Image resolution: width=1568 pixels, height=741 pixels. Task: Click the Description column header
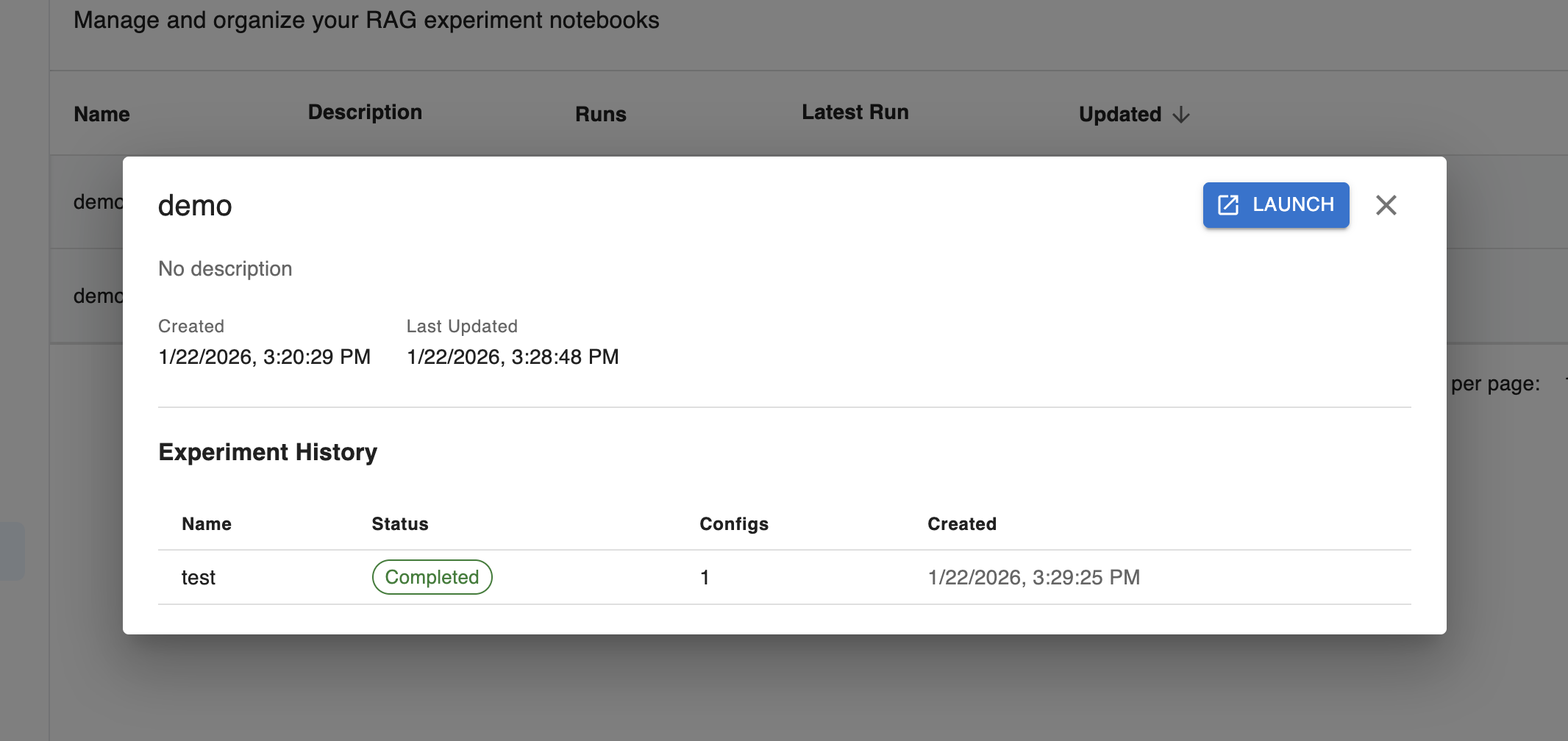(x=365, y=112)
